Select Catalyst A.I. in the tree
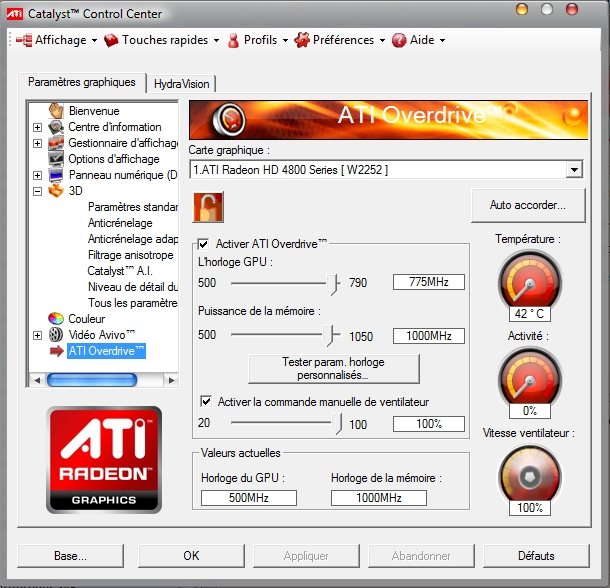 pos(120,271)
